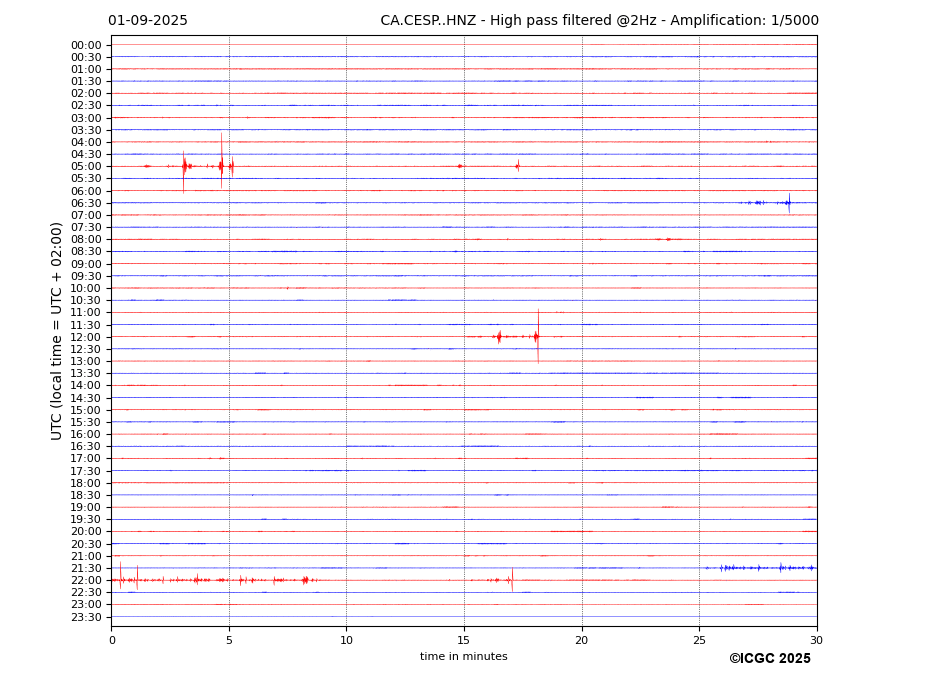Select the 06:00 row label
The image size is (927, 696).
(86, 191)
